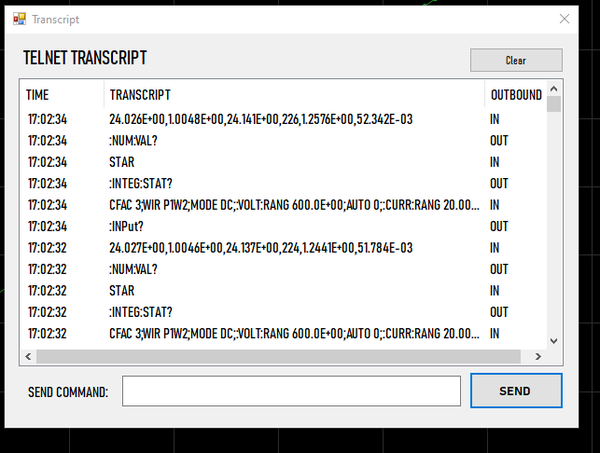
Task: Click the TRANSCRIPT column header
Action: (x=294, y=95)
